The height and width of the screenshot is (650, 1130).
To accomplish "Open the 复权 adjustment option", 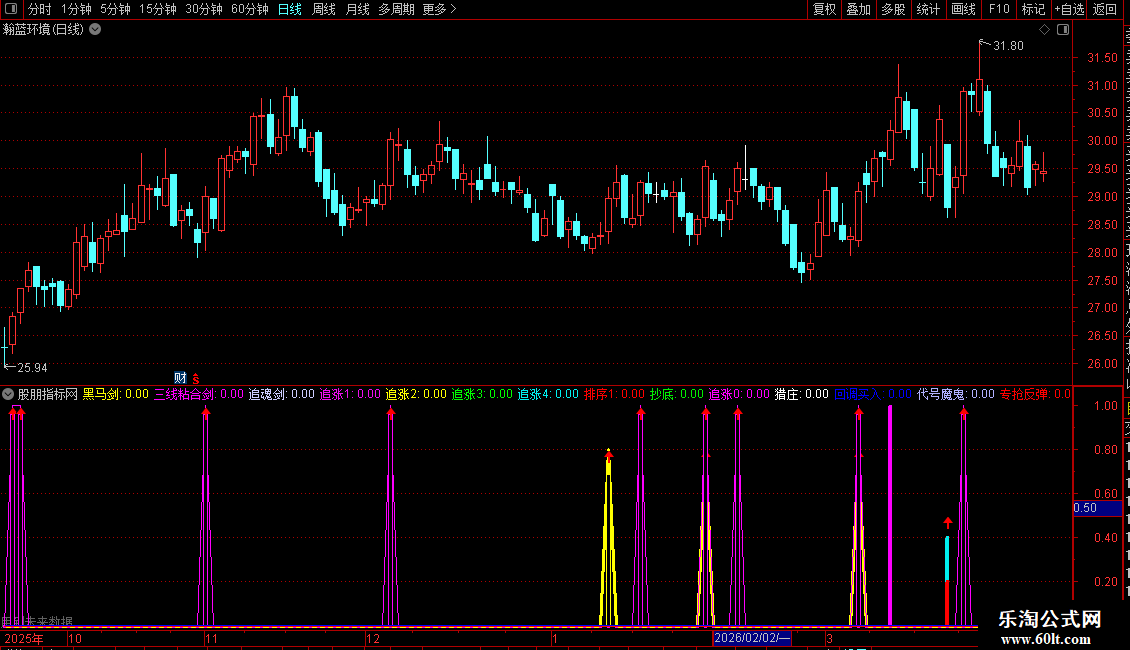I will click(824, 9).
